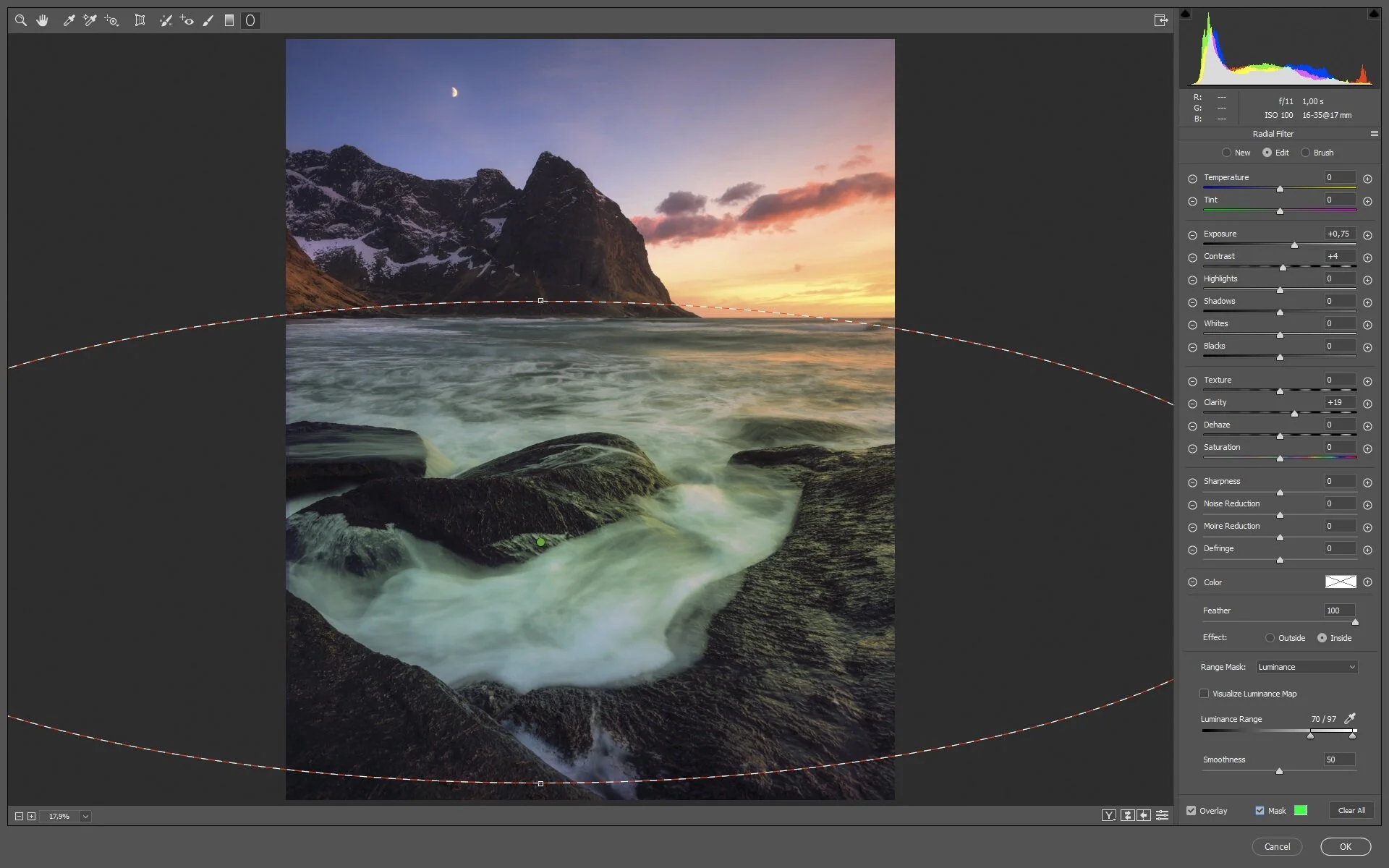Viewport: 1389px width, 868px height.
Task: Select the New radio button
Action: (1226, 153)
